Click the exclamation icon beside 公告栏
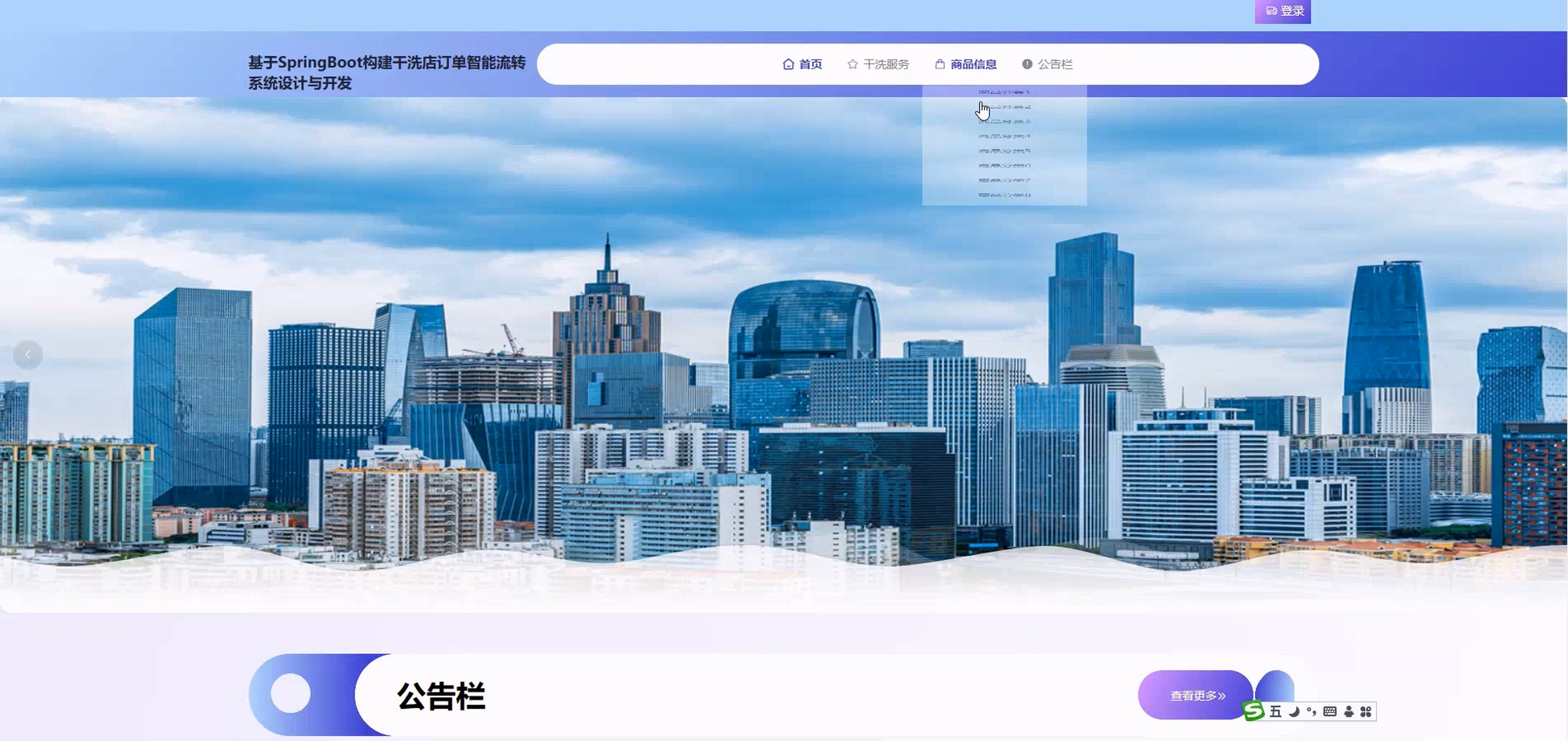 (x=1027, y=64)
